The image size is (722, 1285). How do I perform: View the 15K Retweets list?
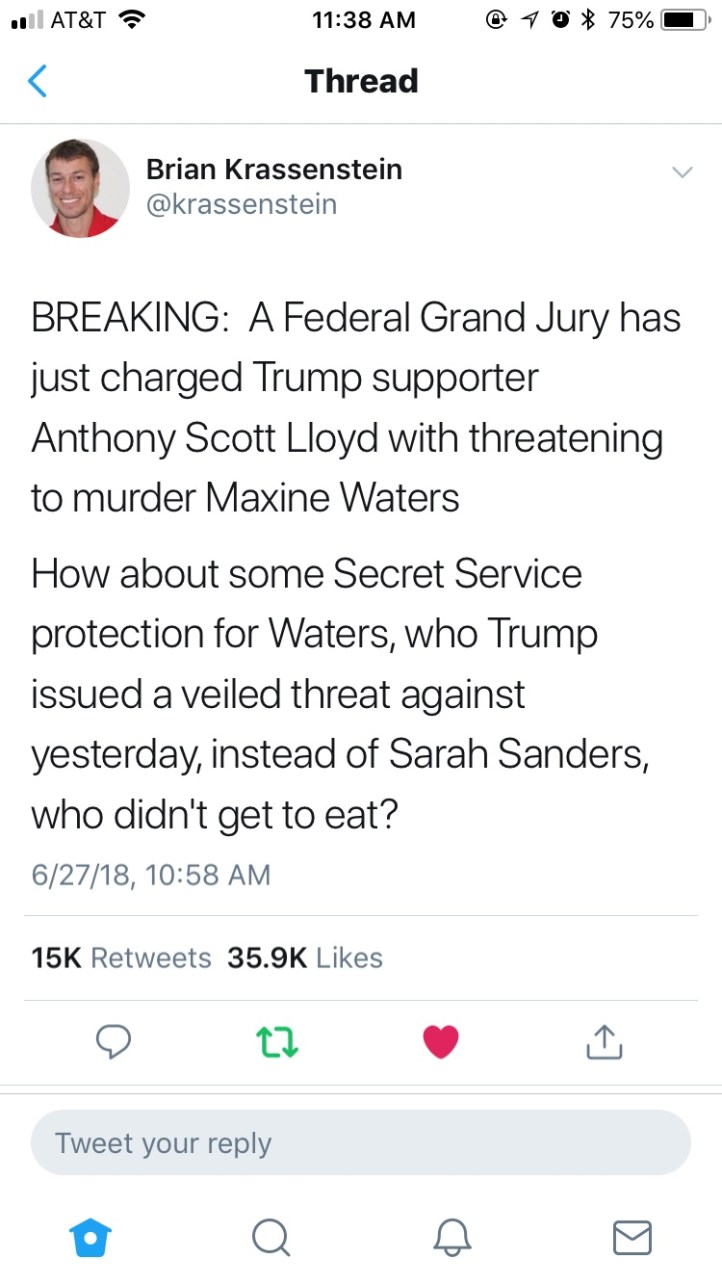[121, 958]
